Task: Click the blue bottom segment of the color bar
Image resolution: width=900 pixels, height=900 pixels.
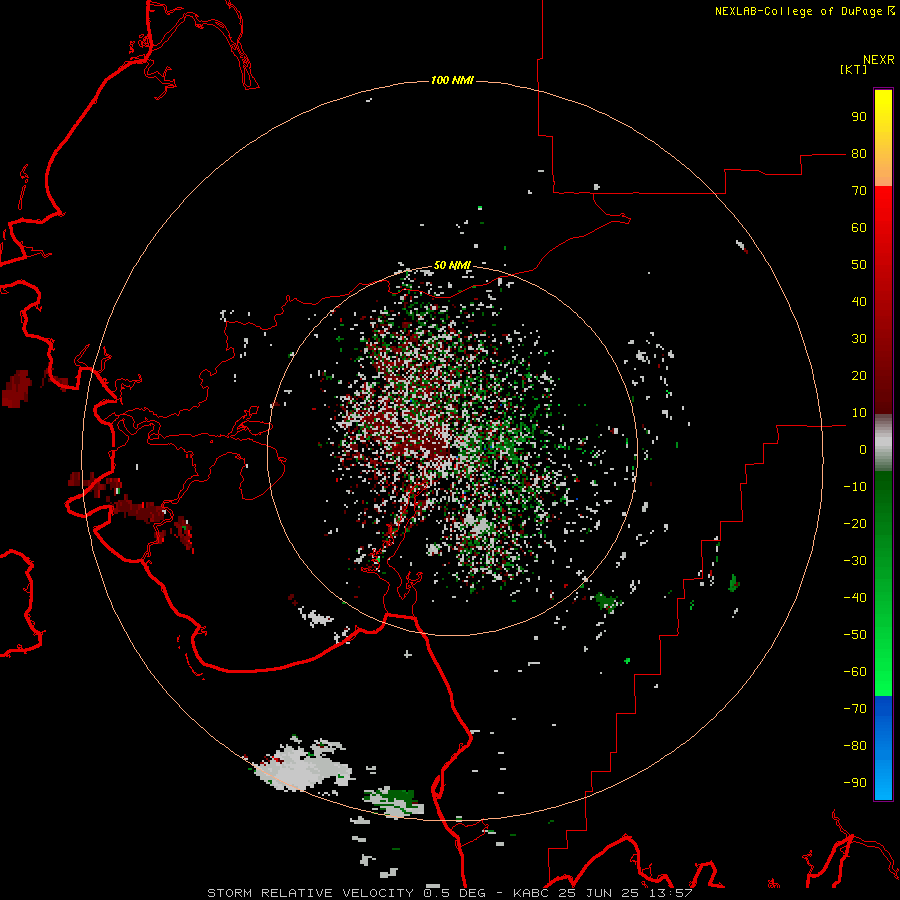Action: click(x=883, y=748)
